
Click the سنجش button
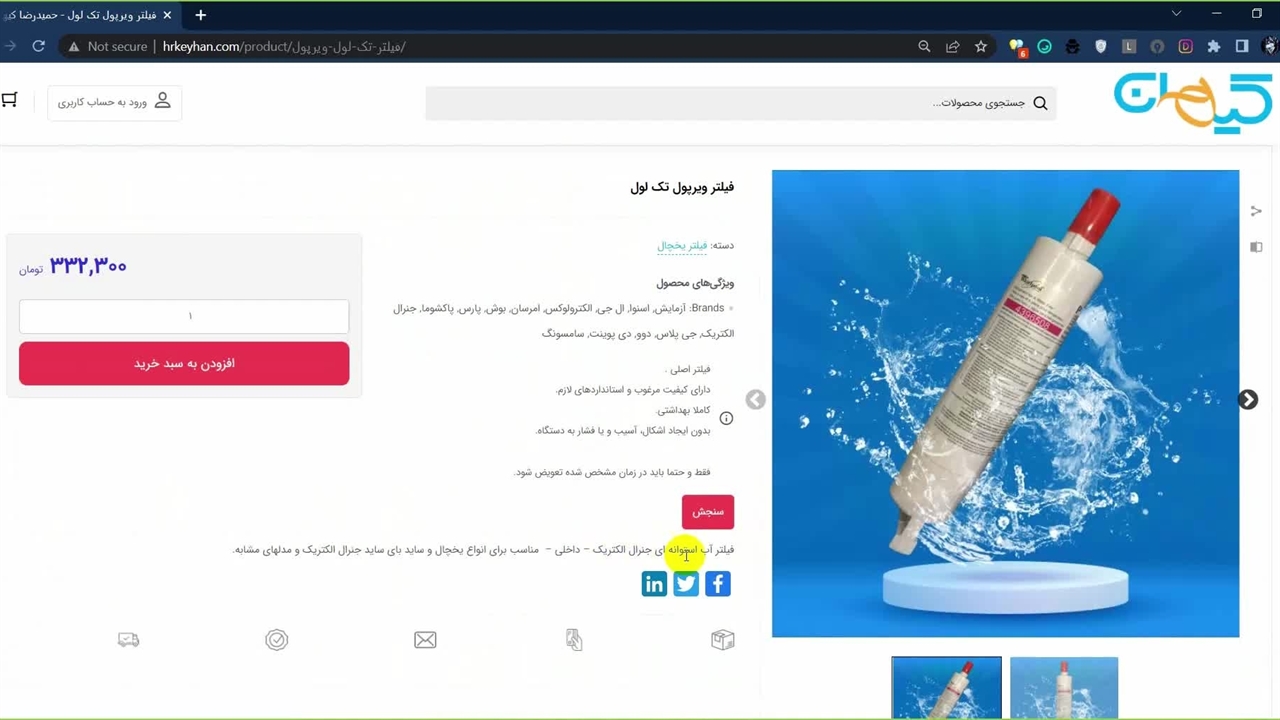tap(708, 512)
